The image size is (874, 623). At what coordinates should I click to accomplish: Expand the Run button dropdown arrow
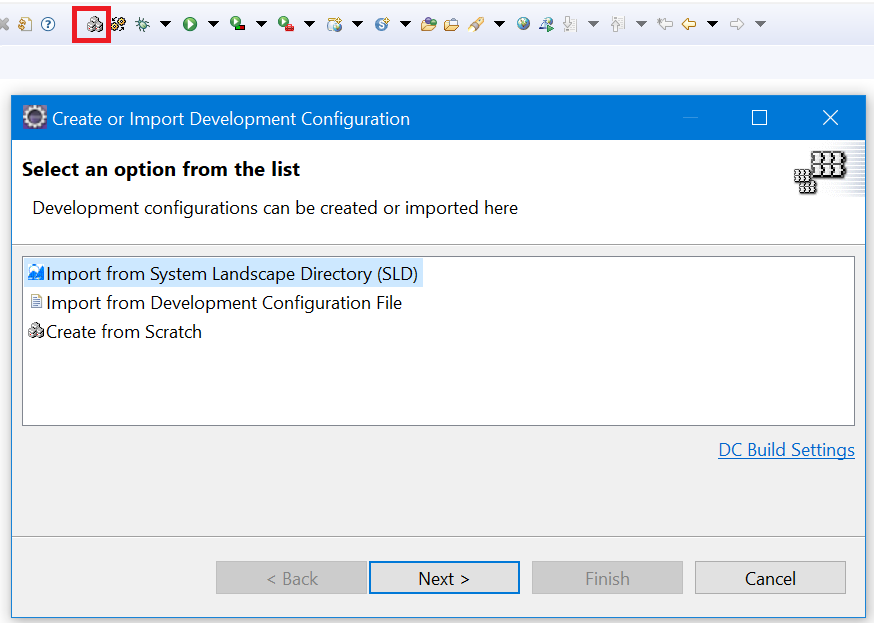213,24
